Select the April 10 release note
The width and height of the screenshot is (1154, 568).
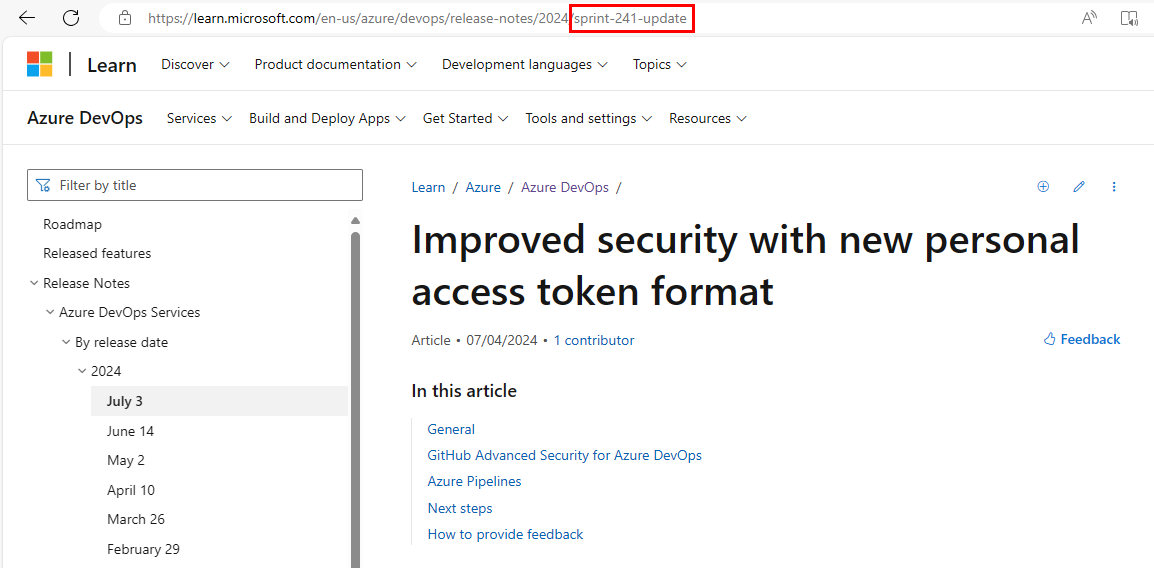coord(131,490)
